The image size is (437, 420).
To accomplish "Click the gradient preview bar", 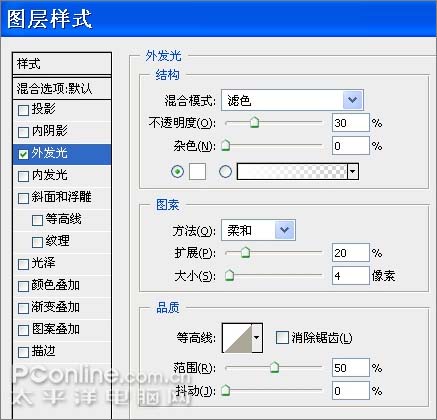I will pos(292,172).
